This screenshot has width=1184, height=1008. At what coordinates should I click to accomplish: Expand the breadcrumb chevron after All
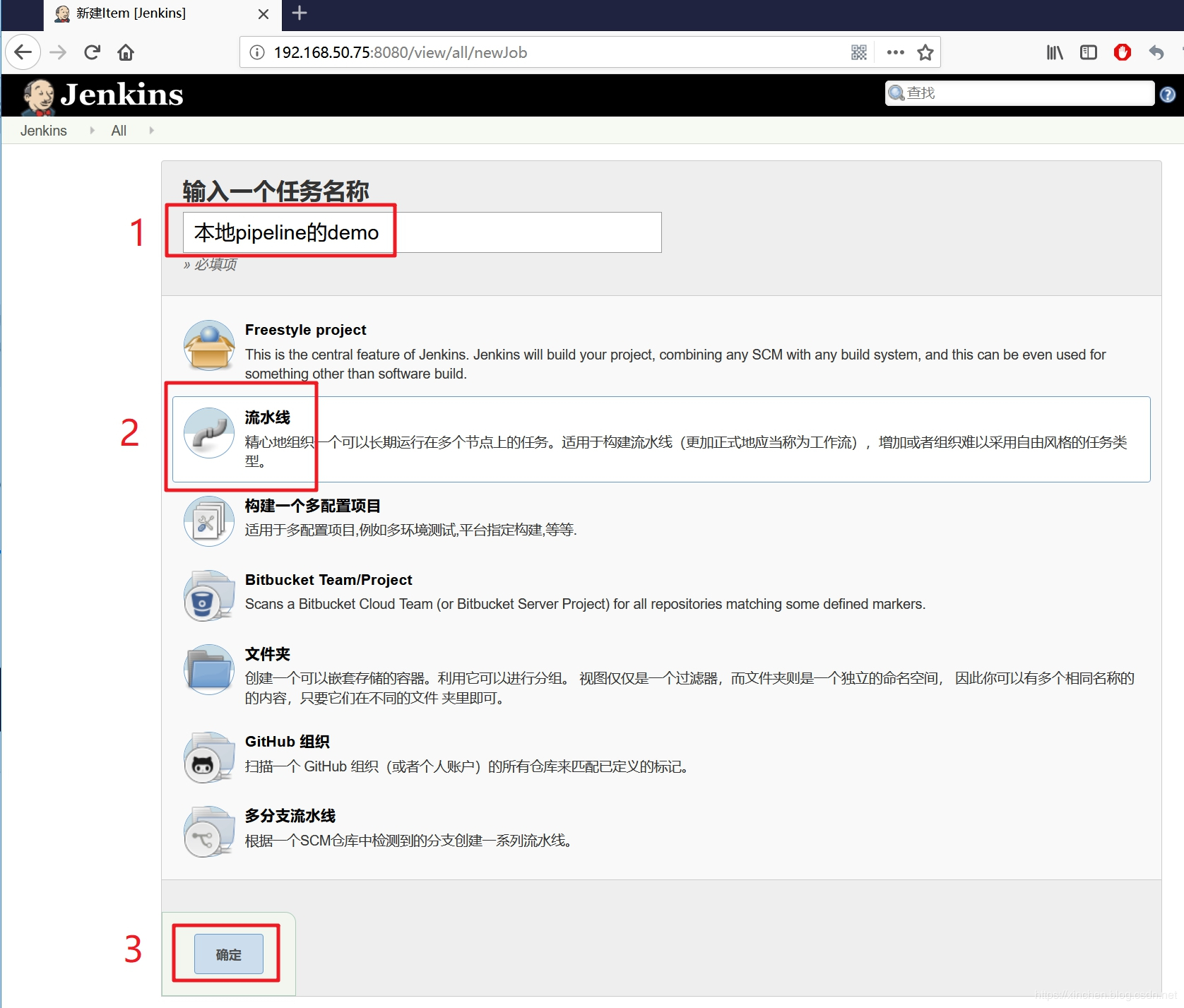coord(150,130)
